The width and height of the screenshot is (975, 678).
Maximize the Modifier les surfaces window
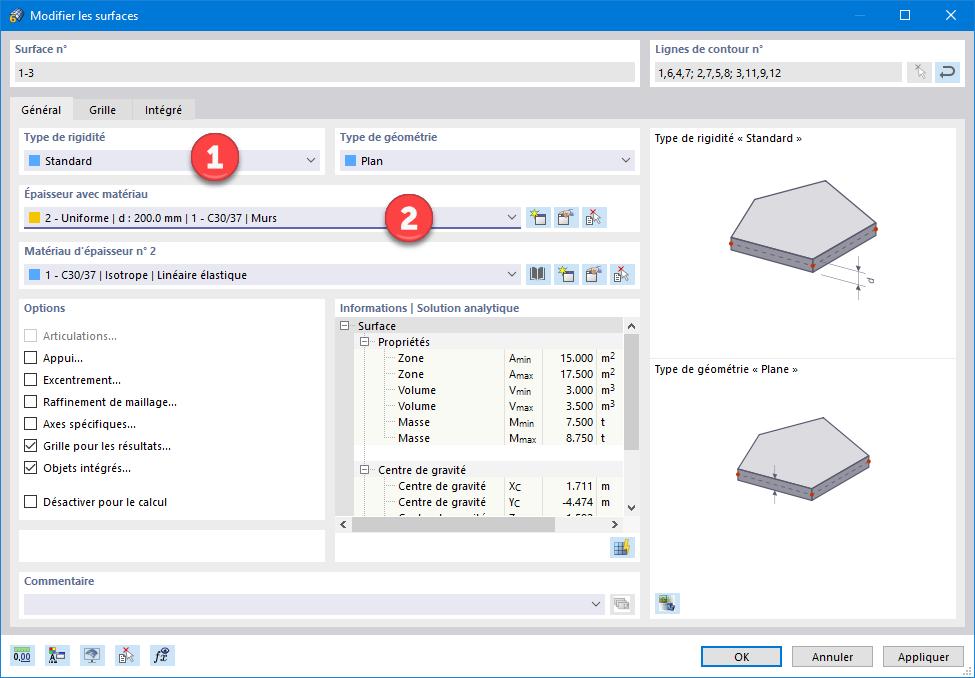(905, 15)
